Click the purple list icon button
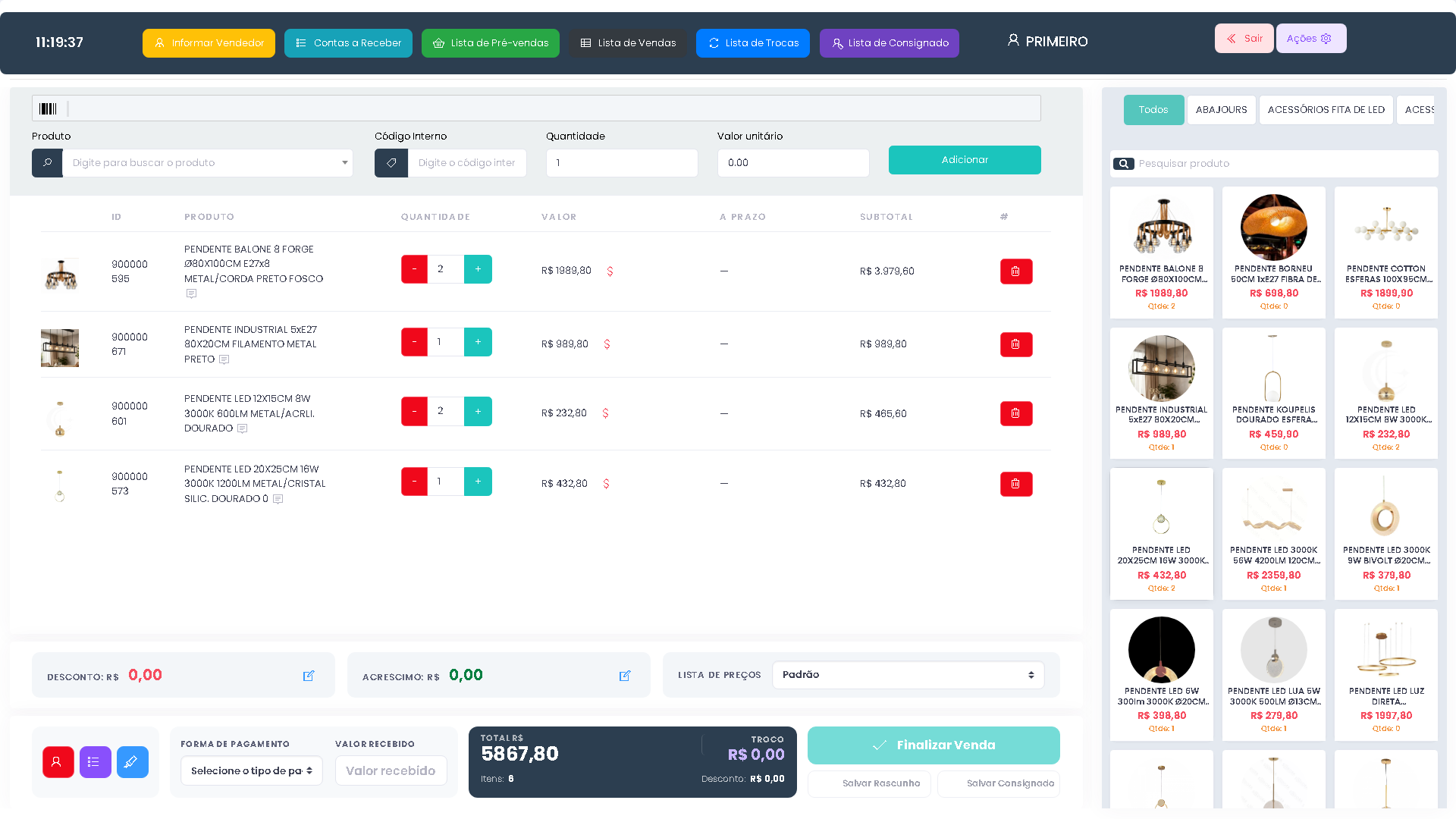 [96, 762]
